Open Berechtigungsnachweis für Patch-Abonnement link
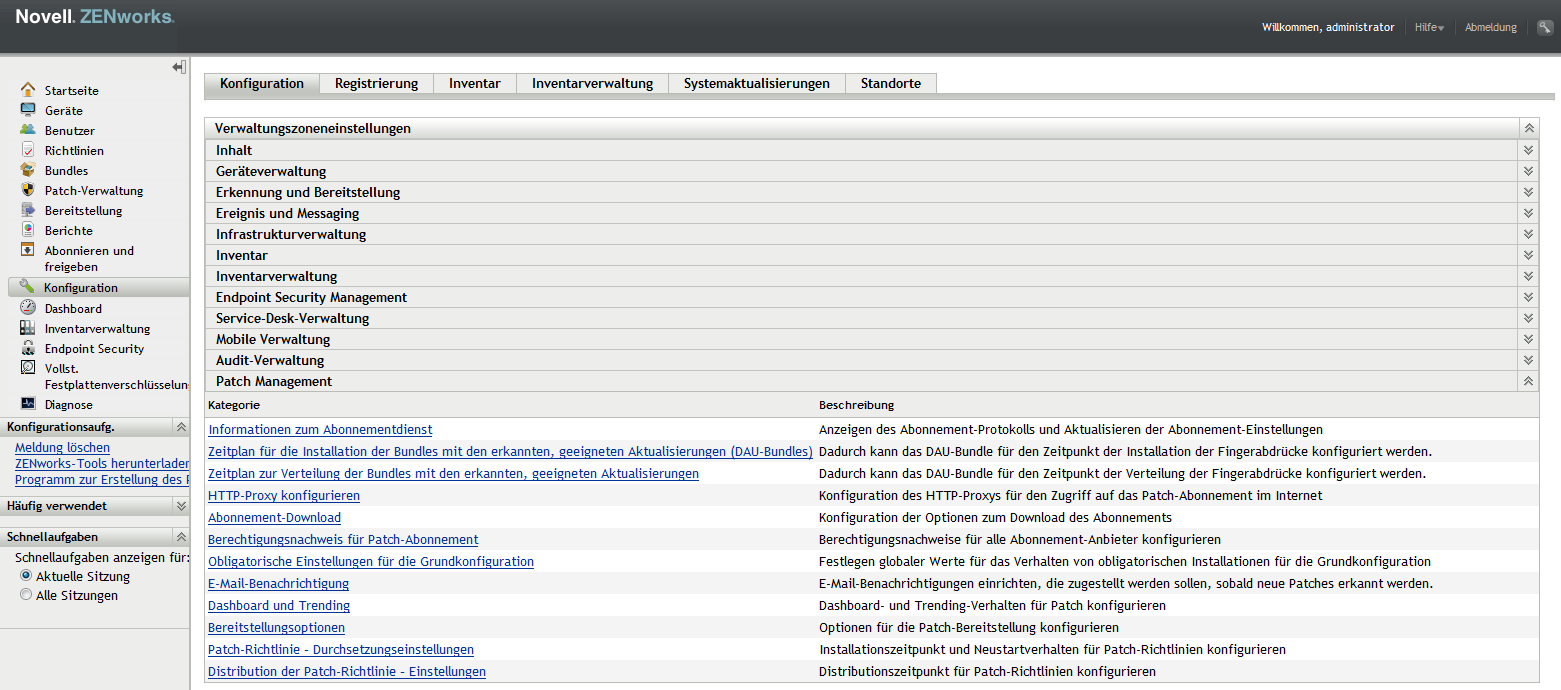This screenshot has height=690, width=1561. pos(343,539)
